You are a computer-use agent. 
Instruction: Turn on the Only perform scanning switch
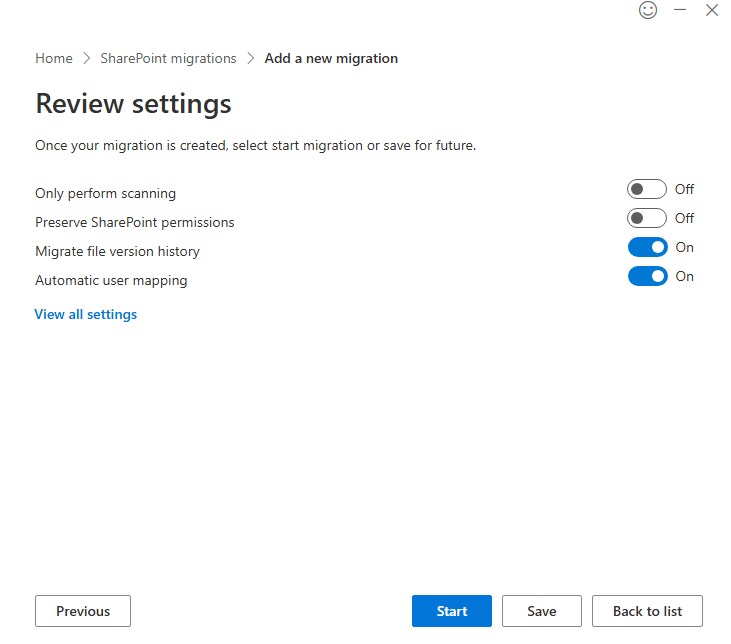(646, 190)
